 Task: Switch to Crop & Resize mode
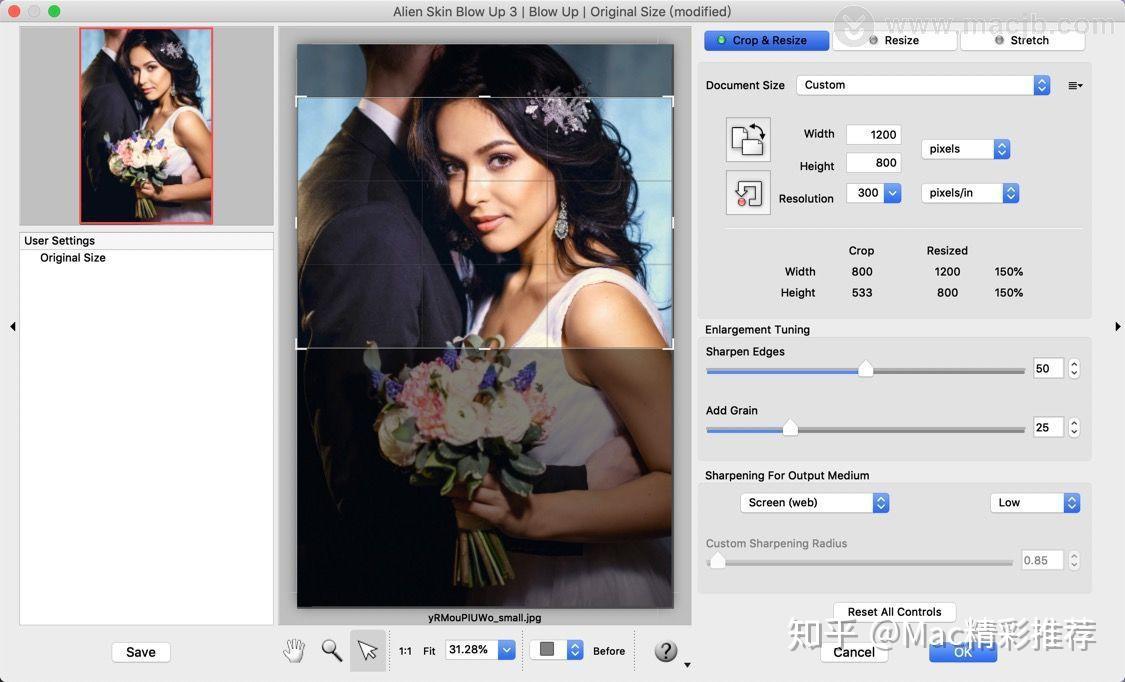coord(766,40)
